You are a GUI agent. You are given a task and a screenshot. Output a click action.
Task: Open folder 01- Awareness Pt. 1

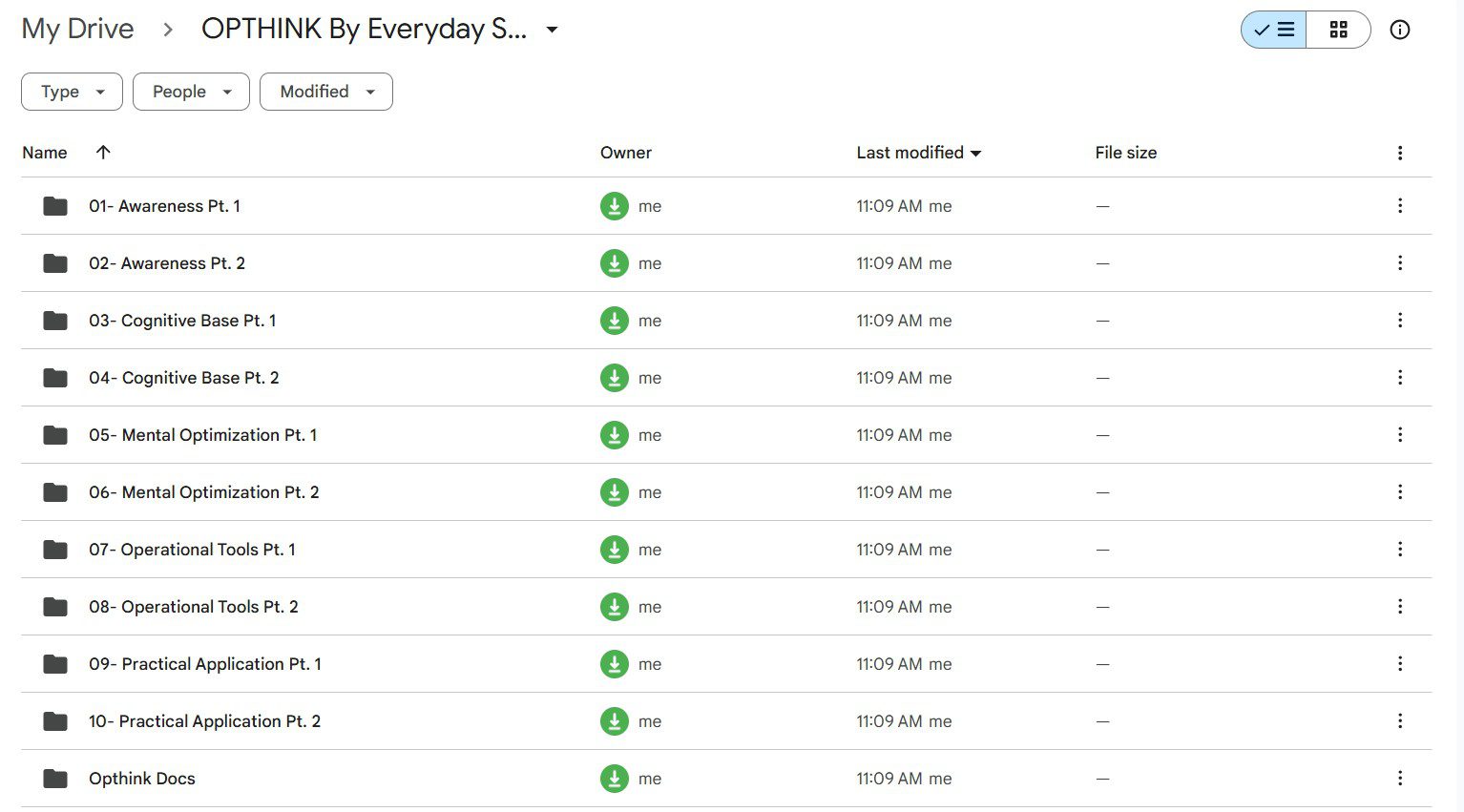point(164,206)
